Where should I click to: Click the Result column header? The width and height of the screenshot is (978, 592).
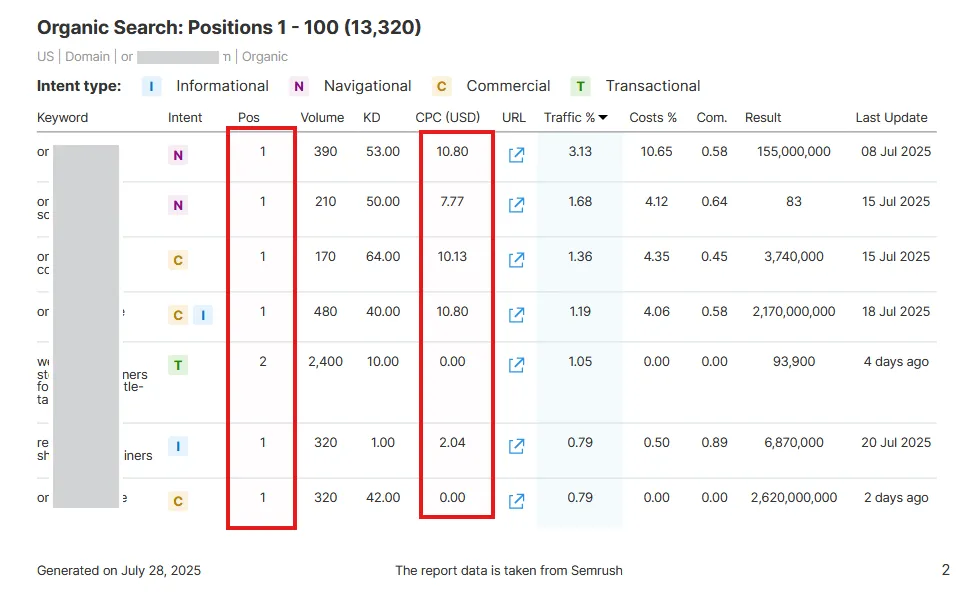[x=763, y=117]
